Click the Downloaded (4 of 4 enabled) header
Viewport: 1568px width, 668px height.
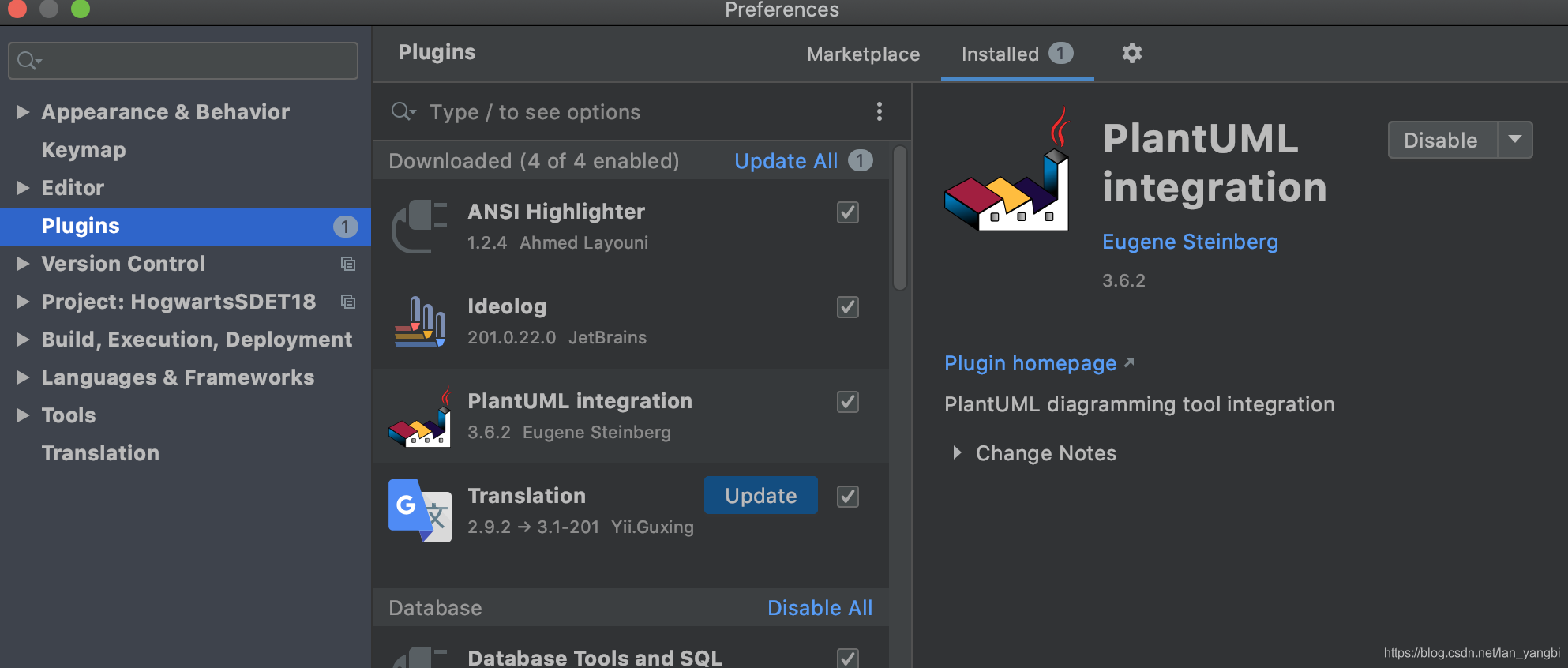tap(535, 161)
